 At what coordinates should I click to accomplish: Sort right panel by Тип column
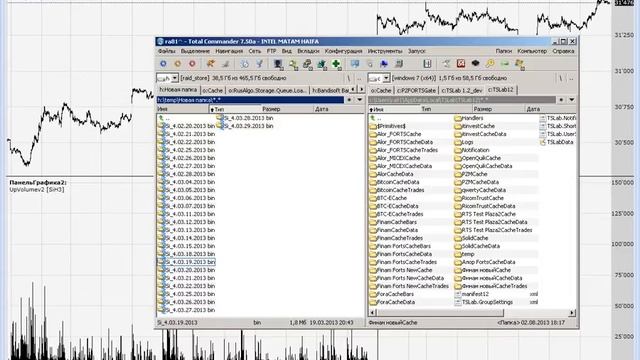pos(446,109)
